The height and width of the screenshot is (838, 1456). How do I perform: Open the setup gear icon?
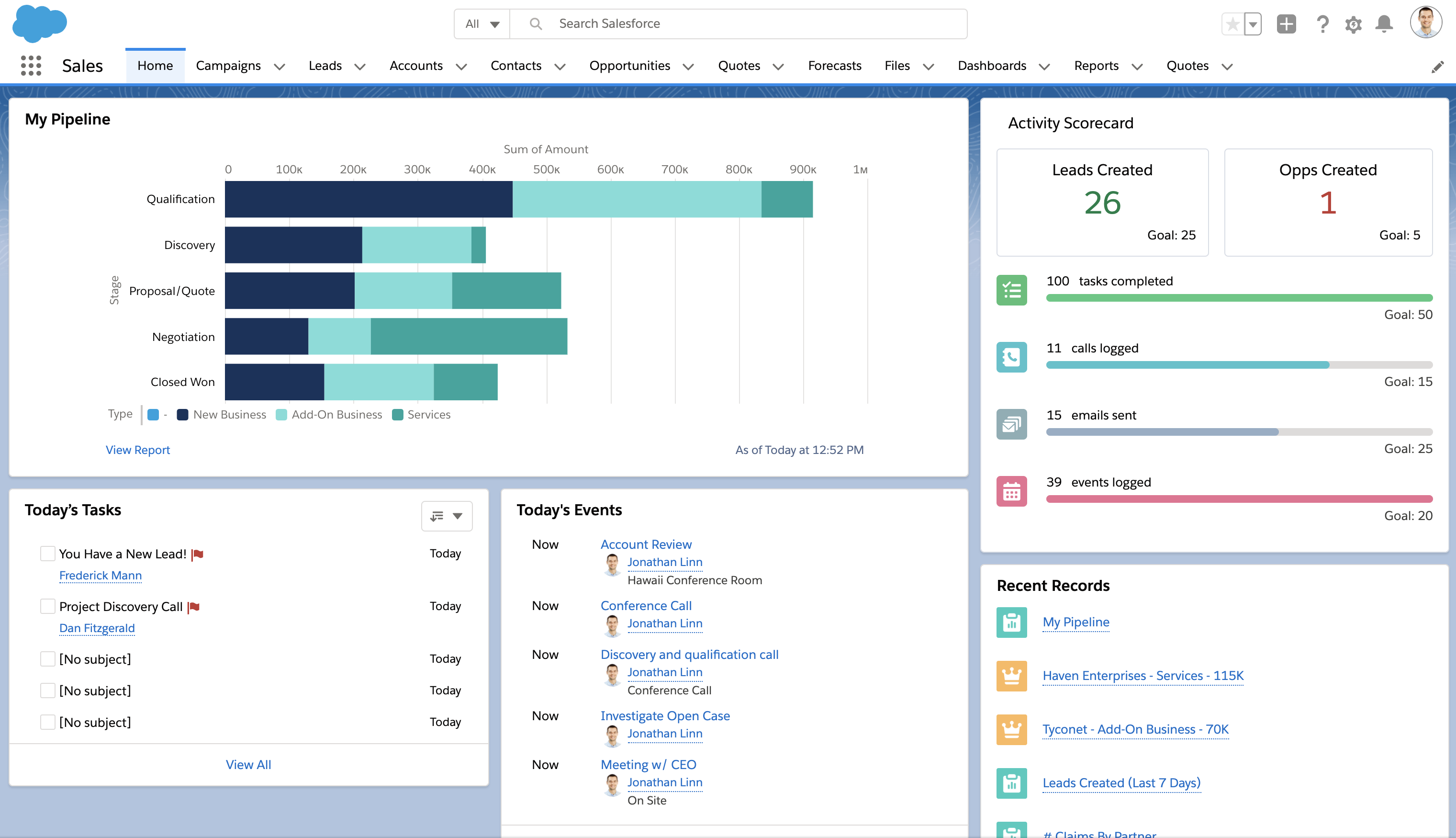[x=1353, y=24]
